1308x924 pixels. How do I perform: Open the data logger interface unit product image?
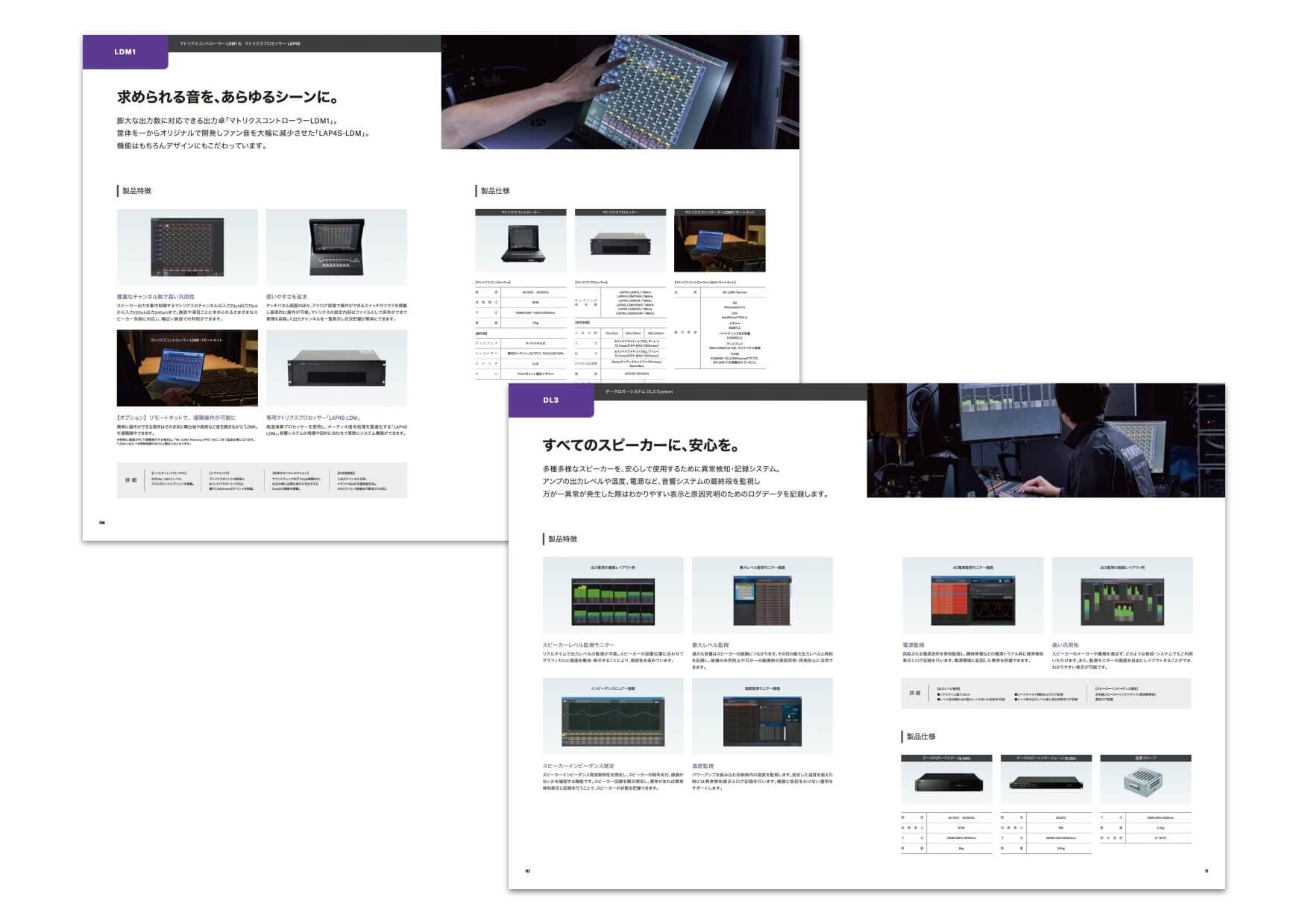(1046, 783)
